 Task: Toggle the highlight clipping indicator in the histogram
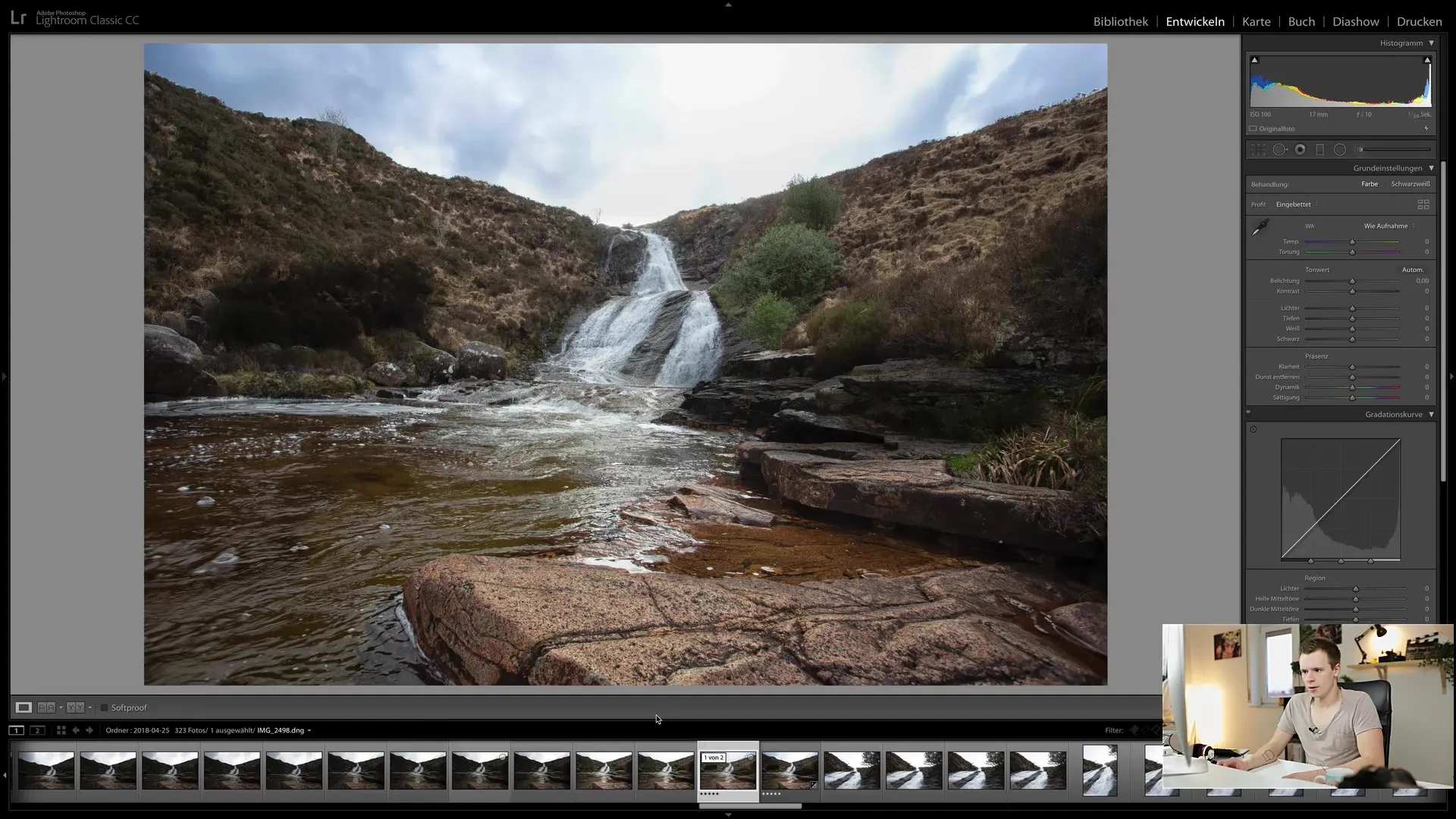coord(1427,60)
